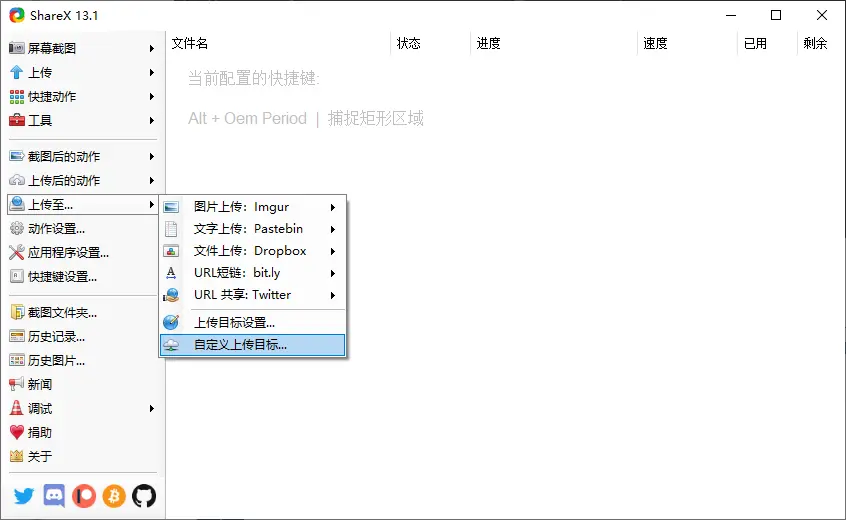Click the 关于 crown icon
This screenshot has height=520, width=846.
click(x=17, y=456)
